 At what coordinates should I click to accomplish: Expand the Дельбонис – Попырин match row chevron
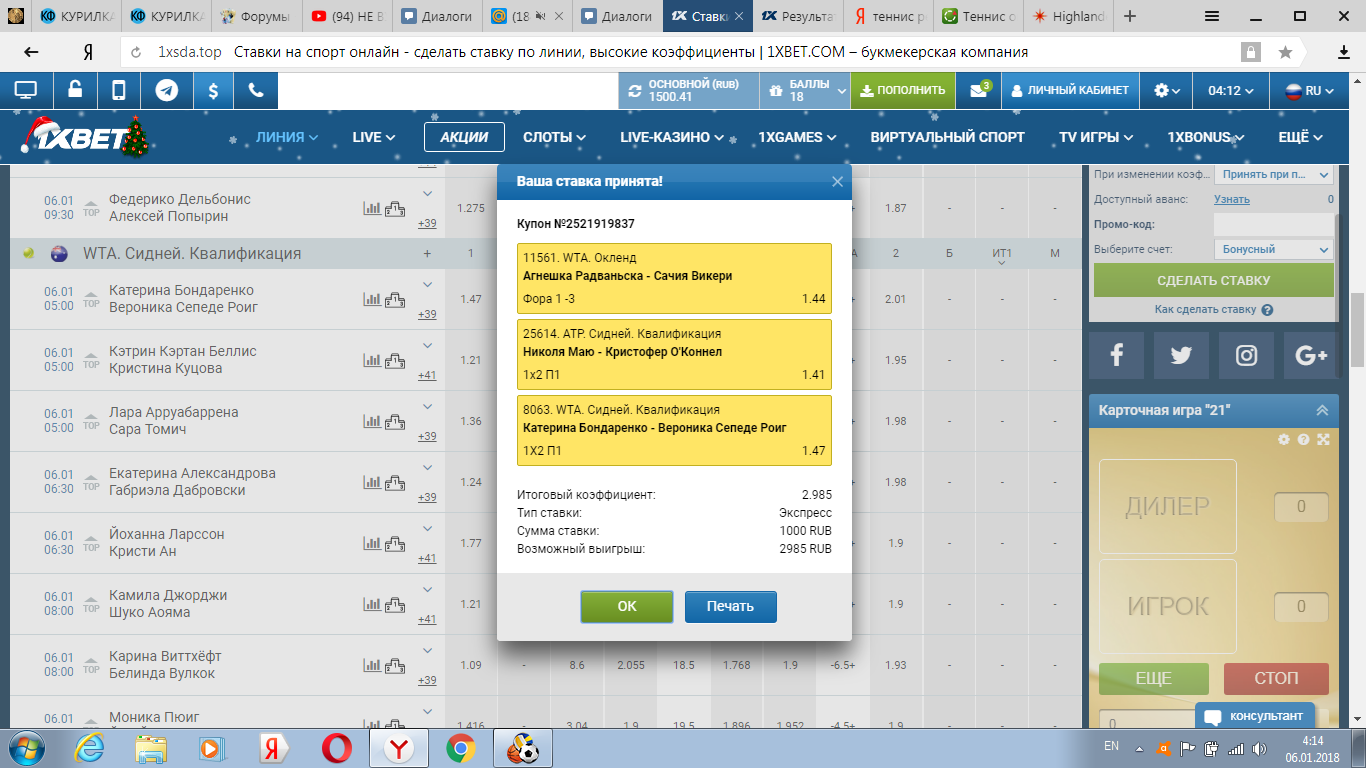428,193
